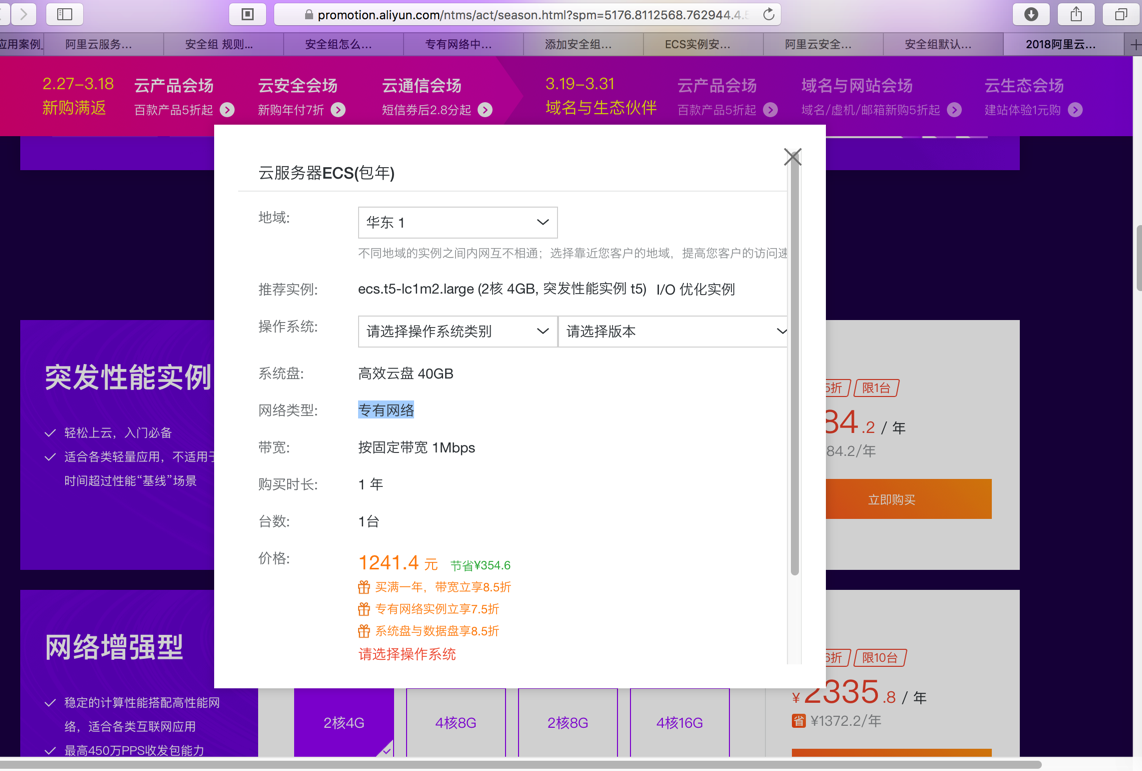Open the 地域 region dropdown

click(x=457, y=223)
